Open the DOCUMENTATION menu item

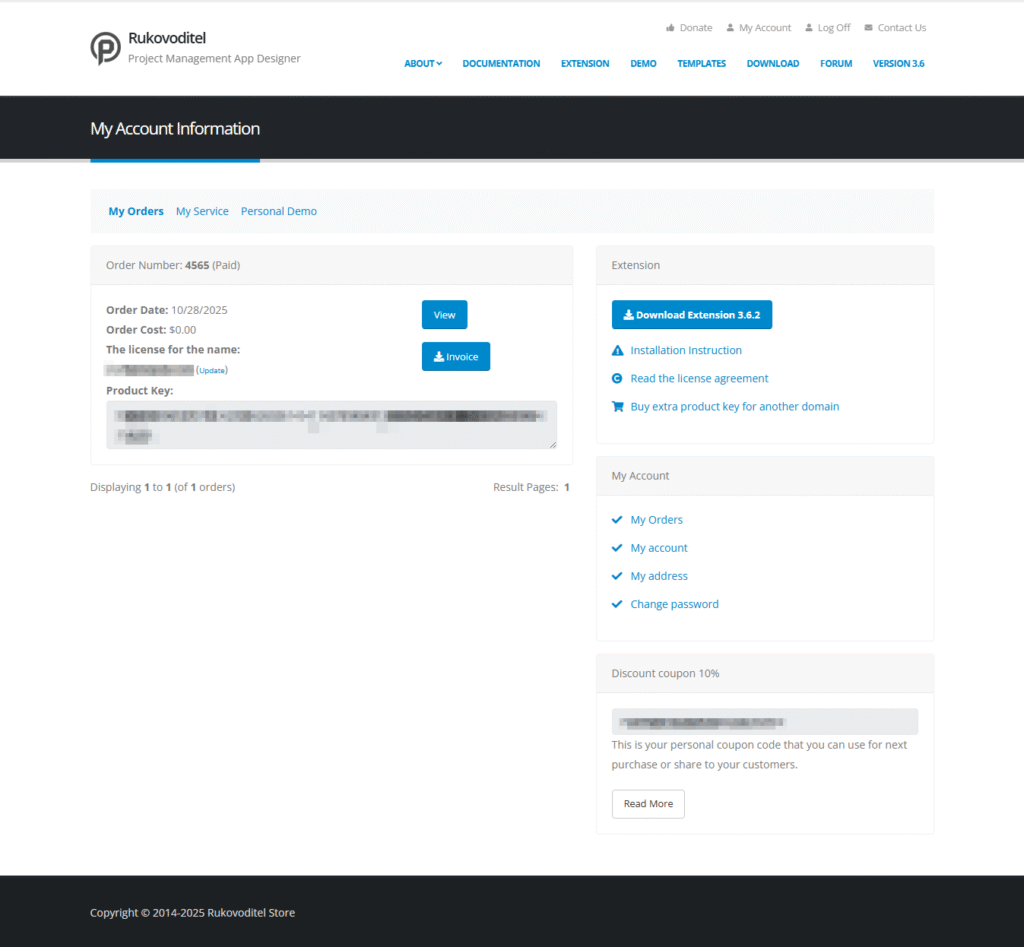pyautogui.click(x=501, y=64)
